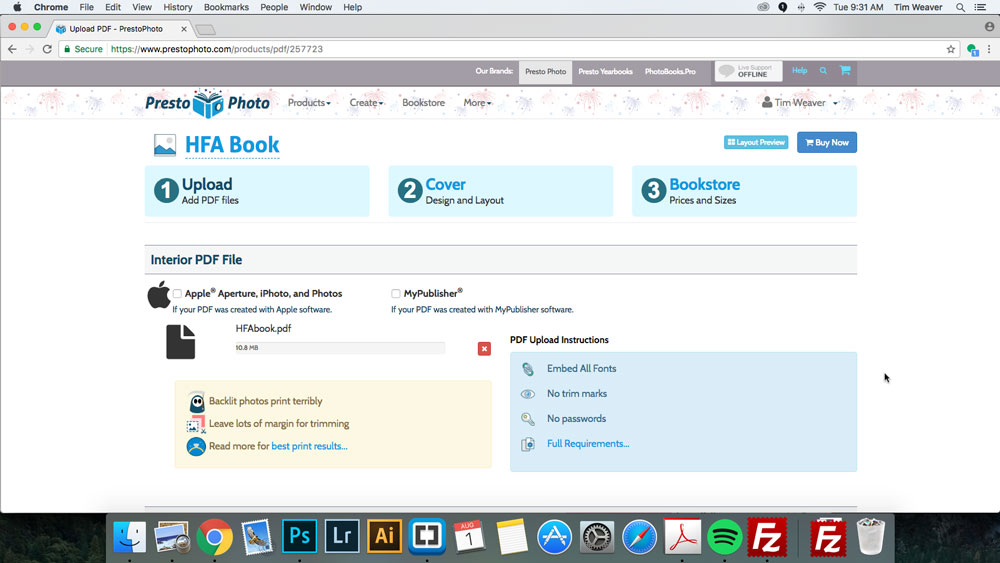Expand the Products dropdown menu
Image resolution: width=1000 pixels, height=563 pixels.
pyautogui.click(x=309, y=103)
